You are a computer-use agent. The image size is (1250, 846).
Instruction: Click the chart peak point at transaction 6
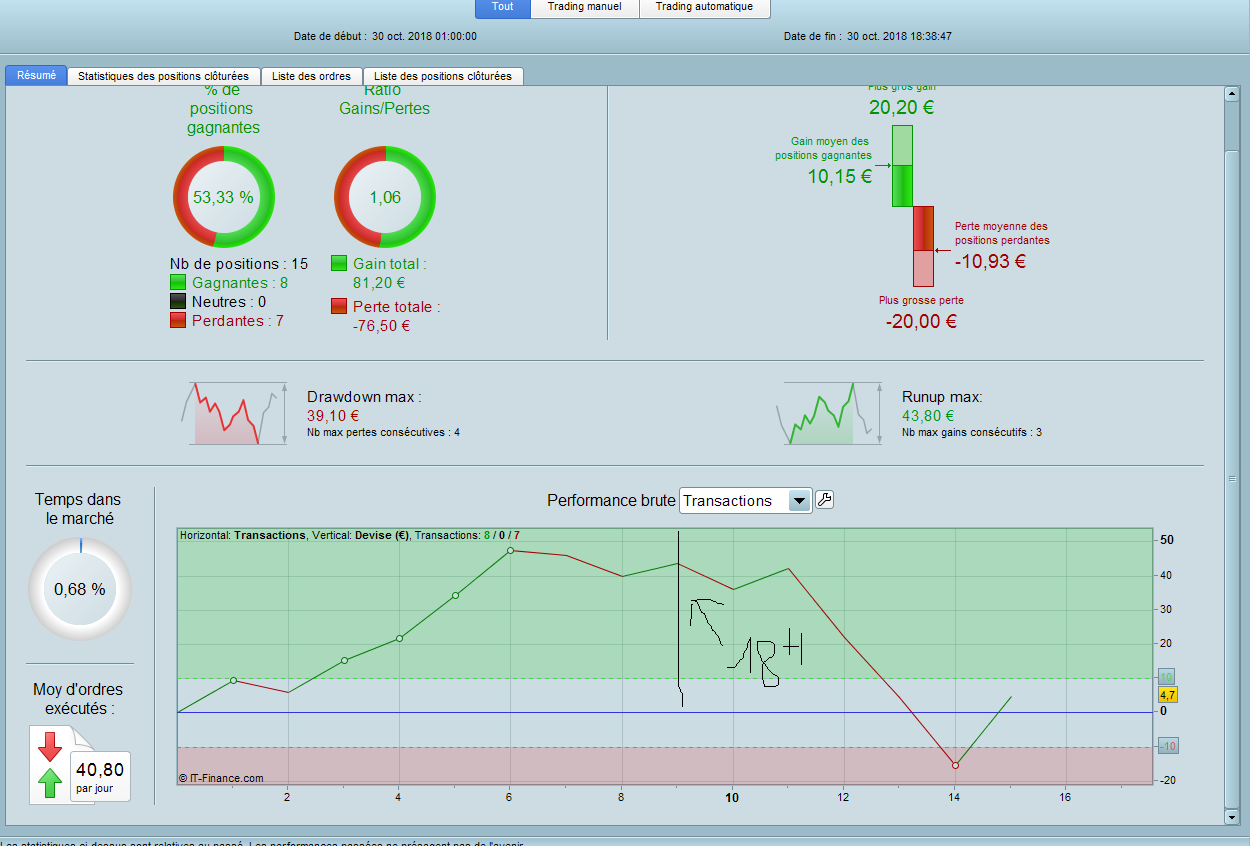click(x=510, y=550)
